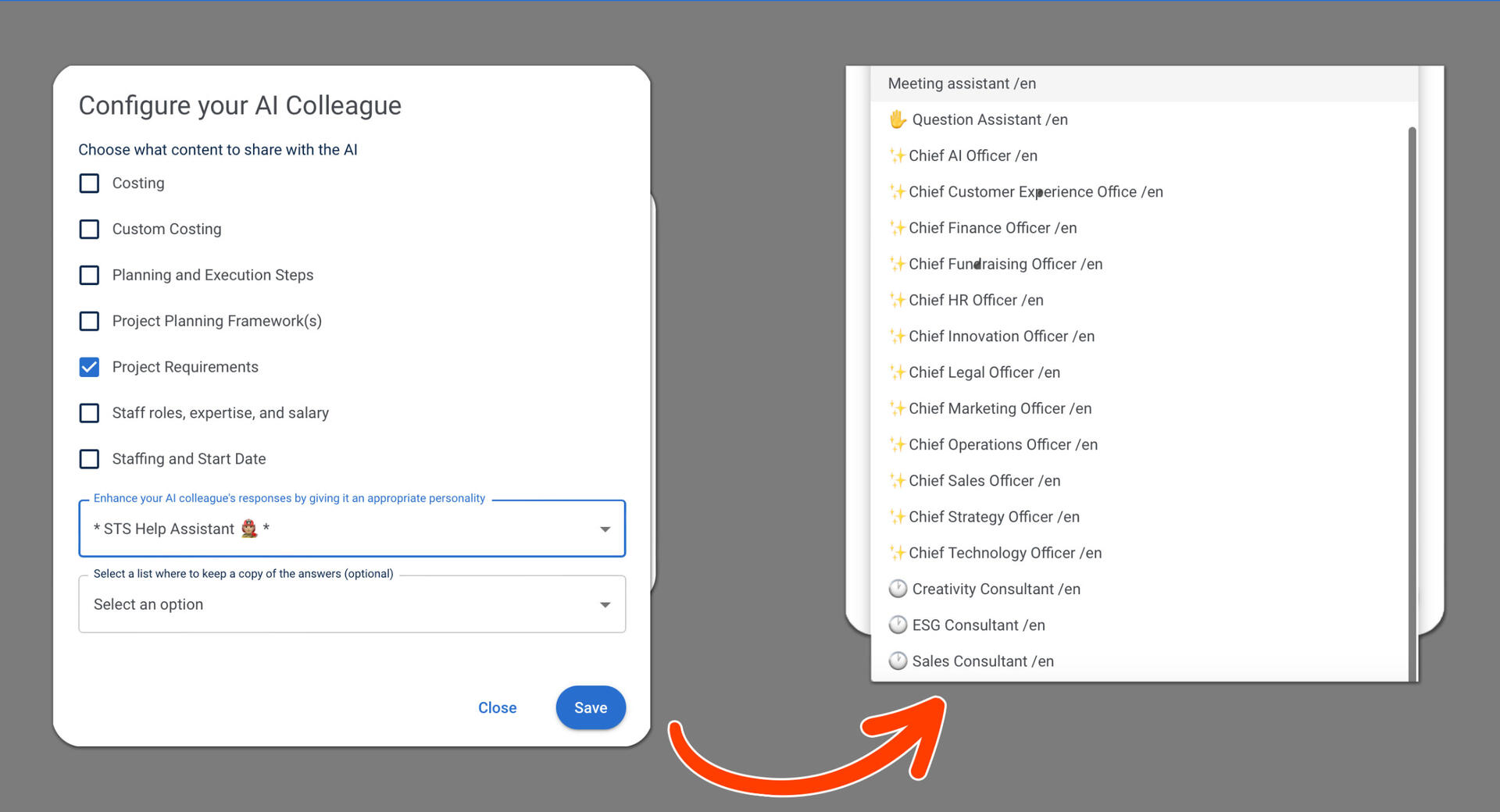The height and width of the screenshot is (812, 1500).
Task: Click the clock icon beside Creativity Consultant
Action: (898, 589)
